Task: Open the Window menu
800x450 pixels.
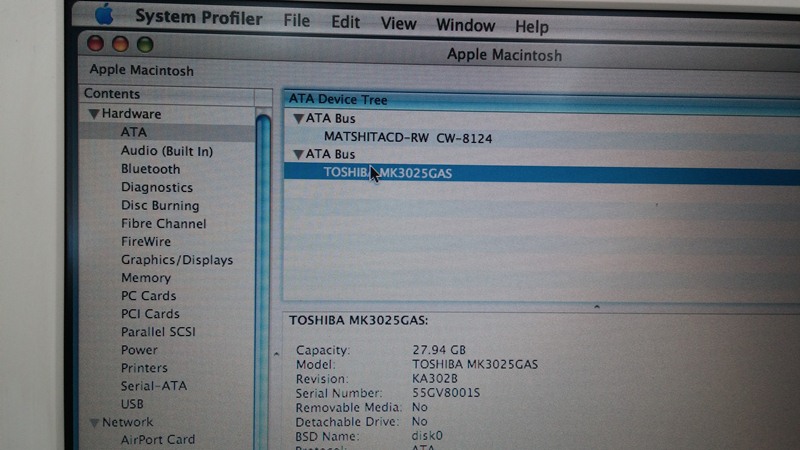Action: [465, 25]
